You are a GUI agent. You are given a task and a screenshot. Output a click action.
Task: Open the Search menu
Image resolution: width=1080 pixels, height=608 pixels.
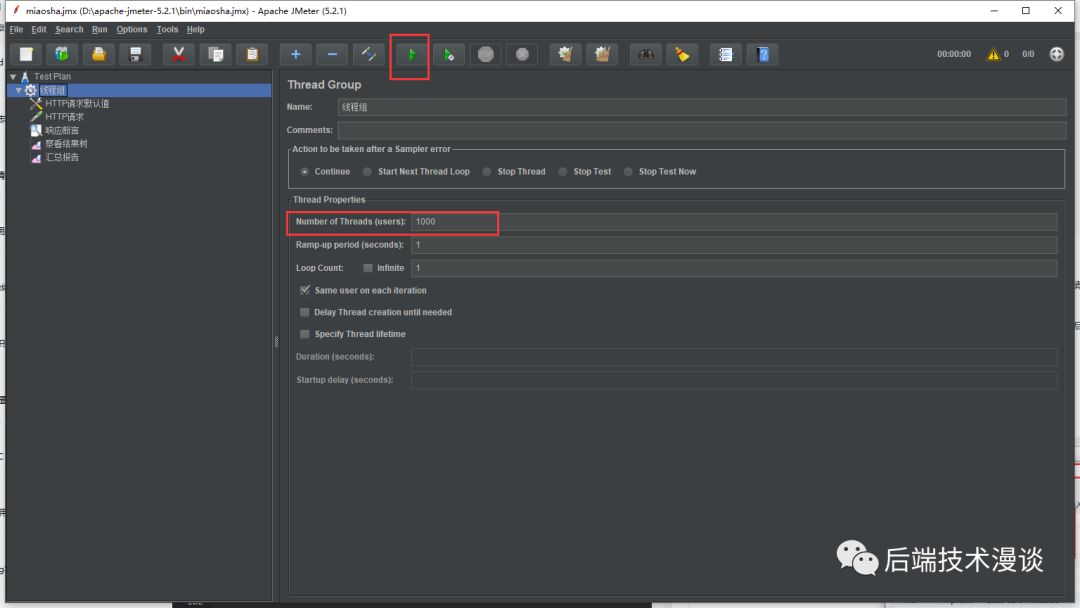[69, 30]
